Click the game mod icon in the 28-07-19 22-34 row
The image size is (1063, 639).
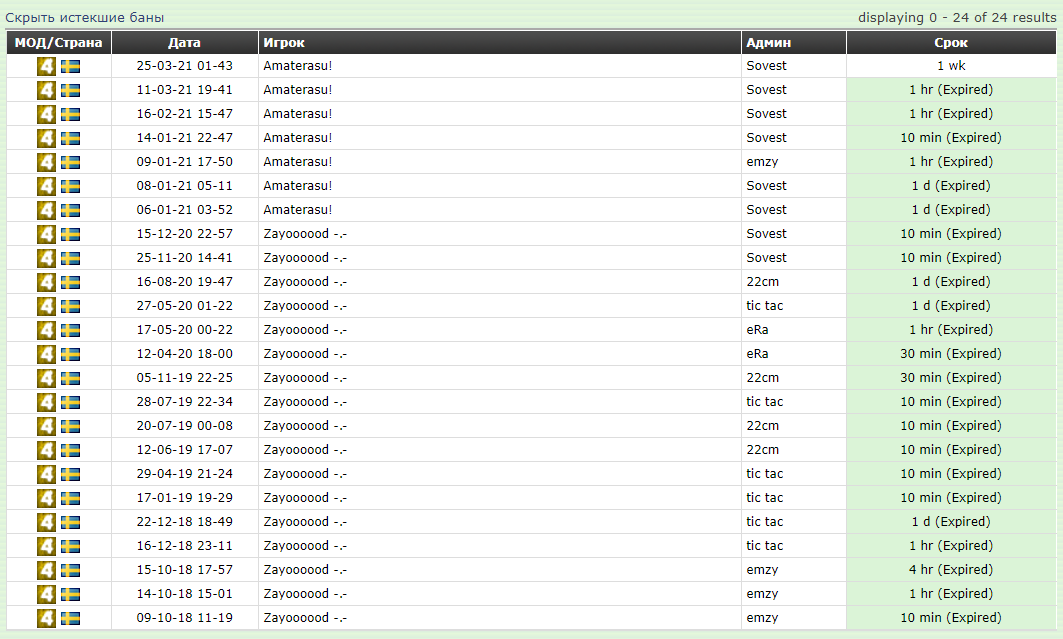click(x=46, y=402)
